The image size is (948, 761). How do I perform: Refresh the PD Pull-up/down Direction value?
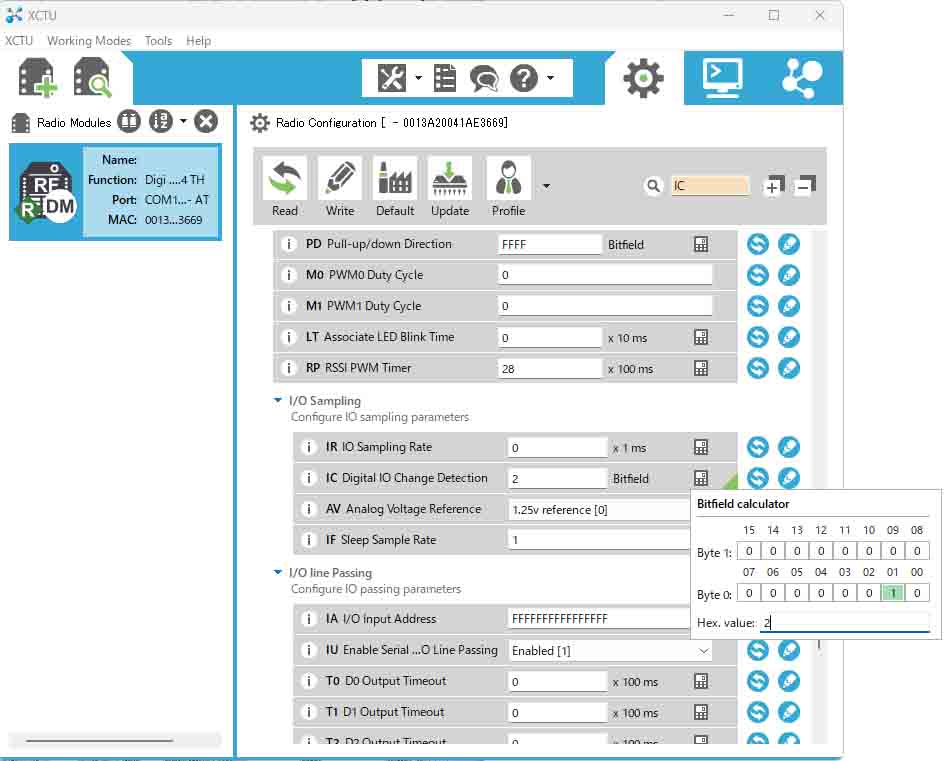[x=758, y=244]
